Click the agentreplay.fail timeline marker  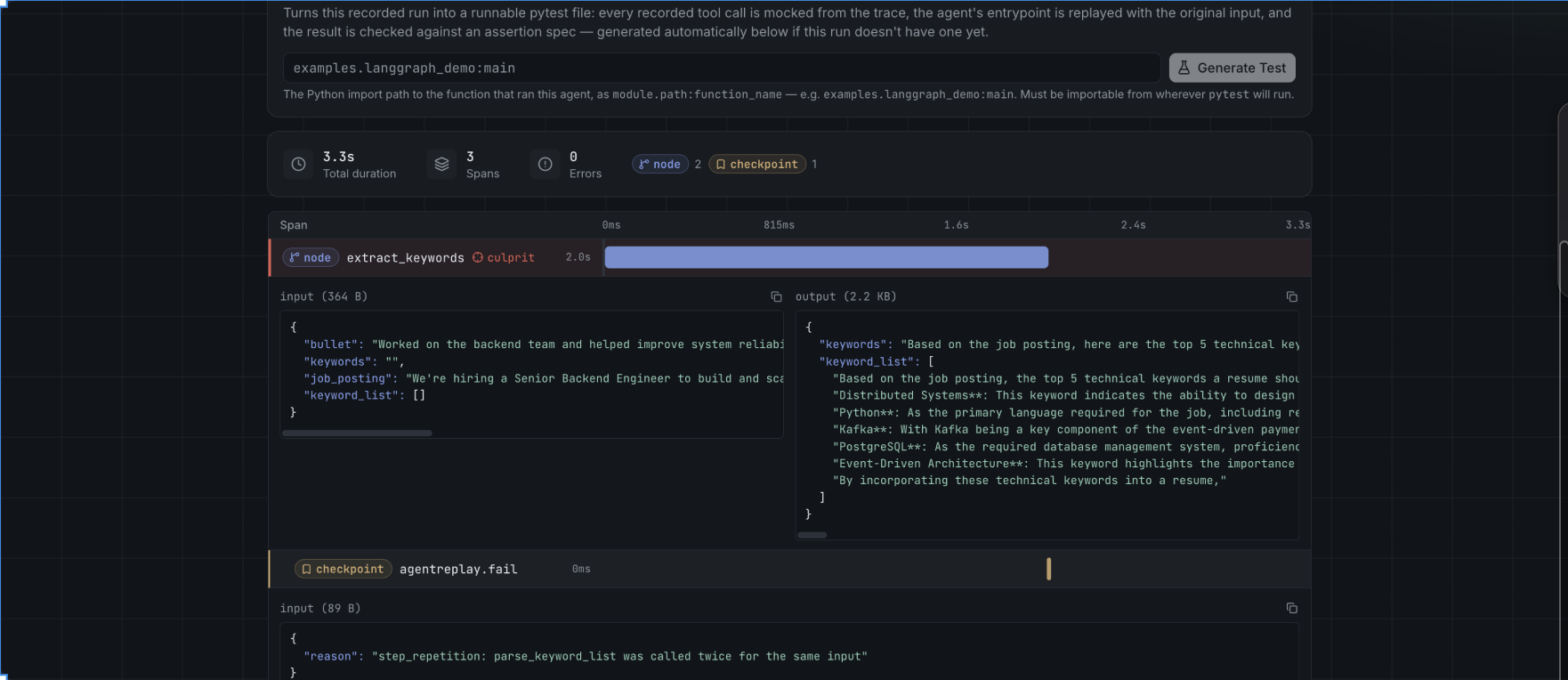(x=1049, y=569)
